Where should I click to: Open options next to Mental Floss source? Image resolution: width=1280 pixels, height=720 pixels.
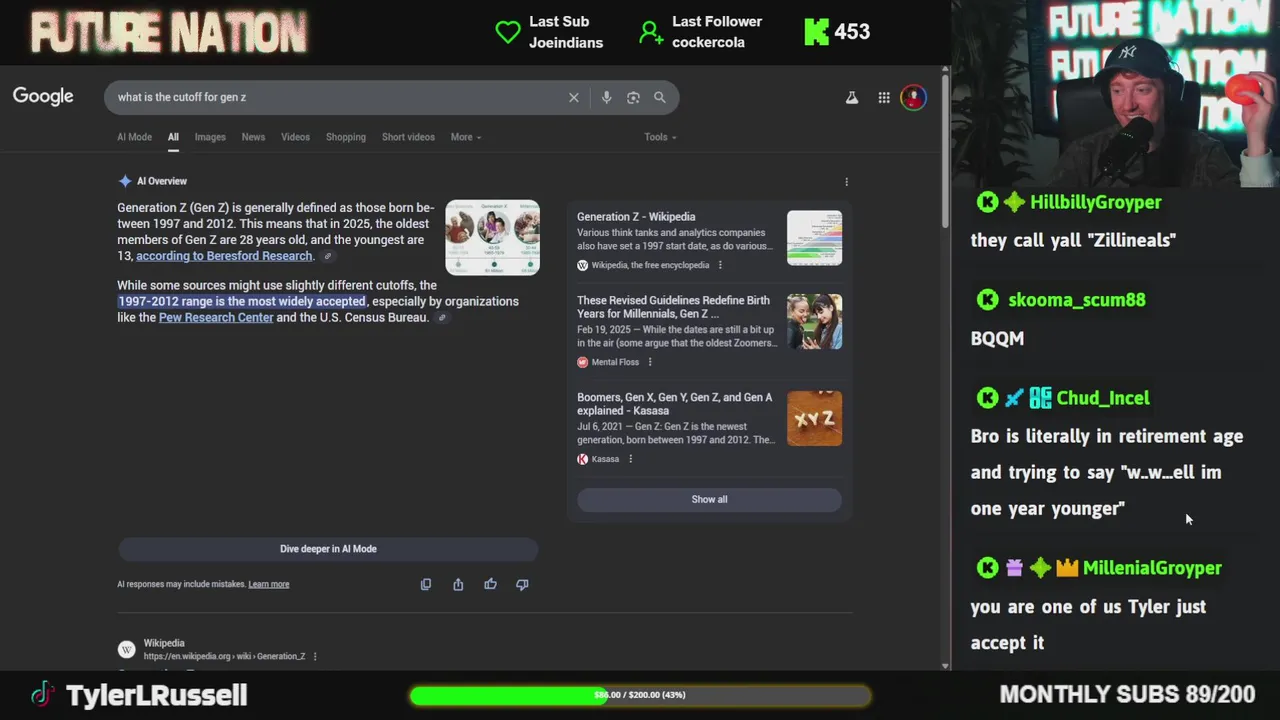[650, 362]
